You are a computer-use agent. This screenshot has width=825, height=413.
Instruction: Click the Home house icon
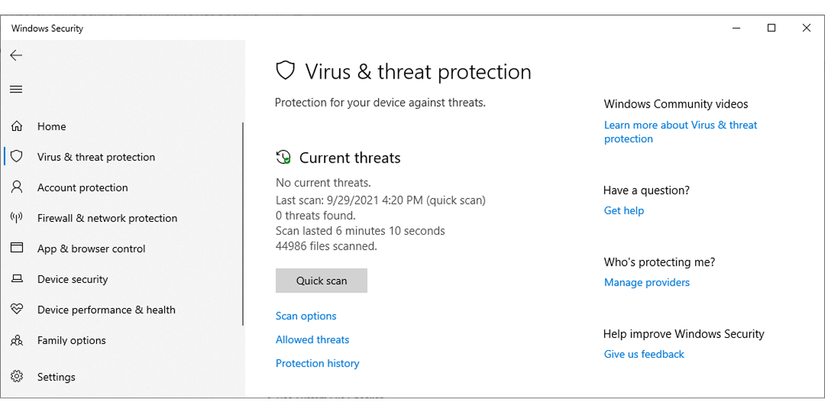pyautogui.click(x=17, y=126)
